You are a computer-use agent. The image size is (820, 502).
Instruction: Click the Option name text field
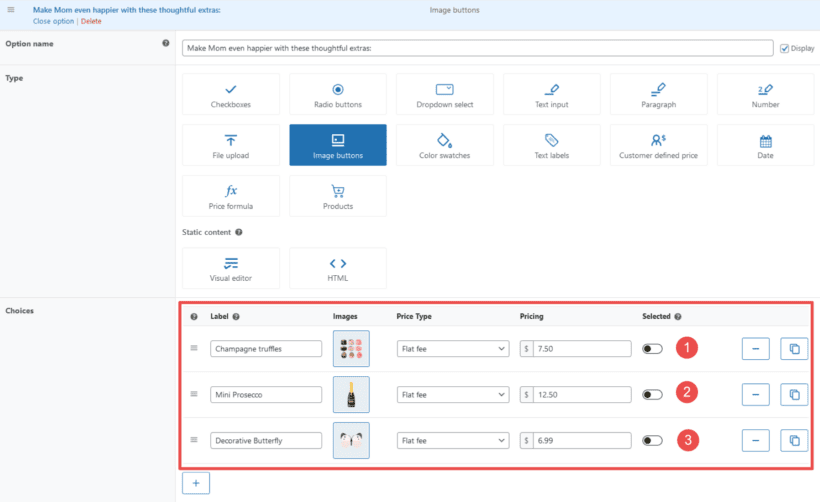477,48
